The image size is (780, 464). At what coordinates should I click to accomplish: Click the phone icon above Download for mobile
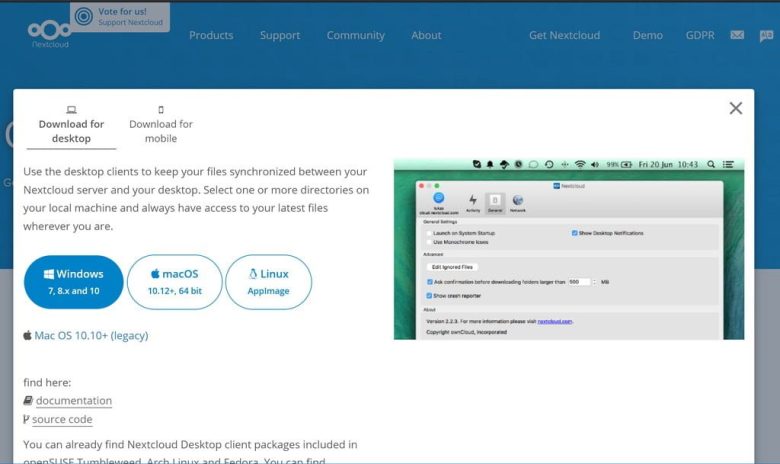[161, 109]
